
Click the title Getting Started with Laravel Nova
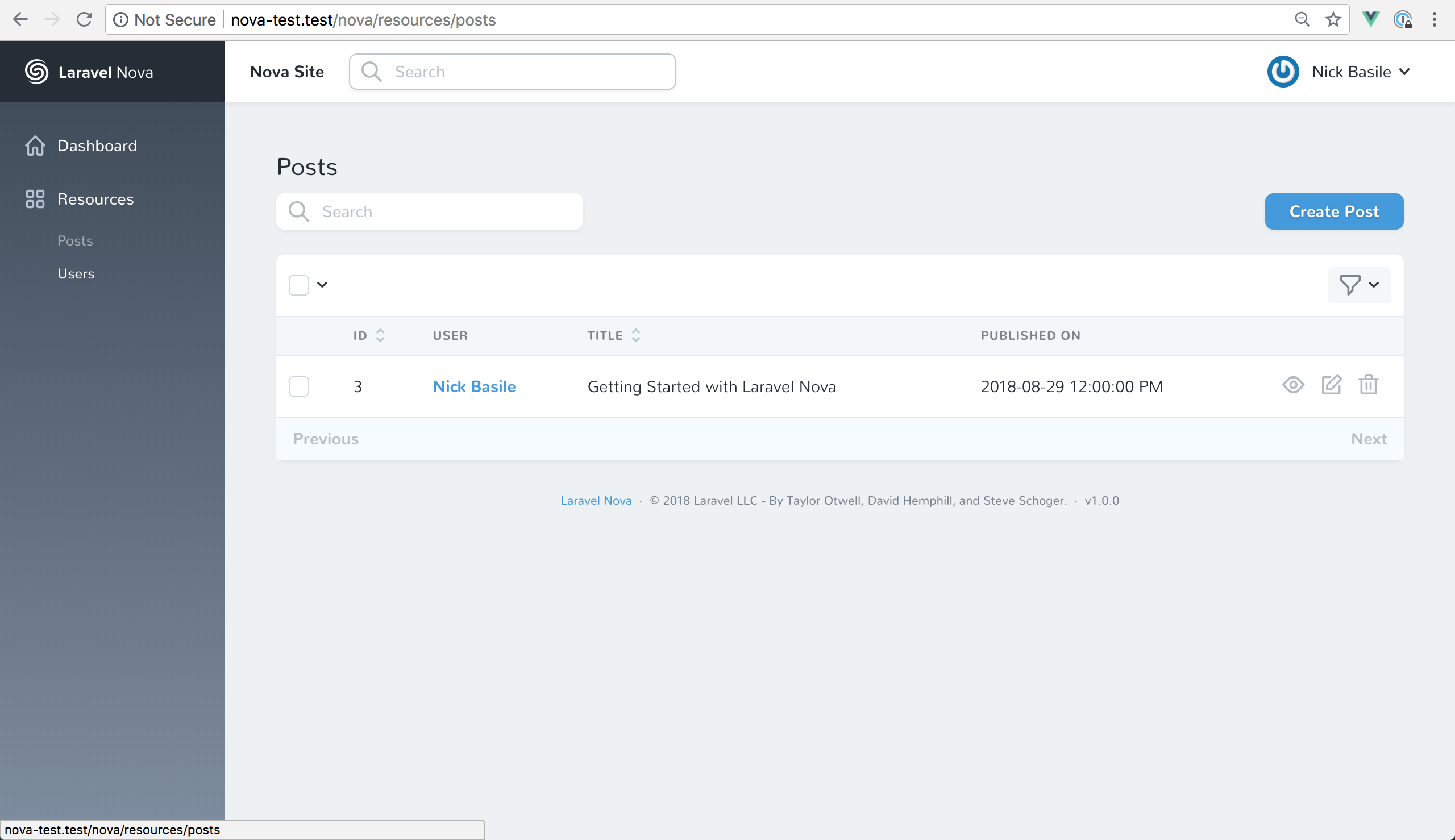click(x=712, y=386)
